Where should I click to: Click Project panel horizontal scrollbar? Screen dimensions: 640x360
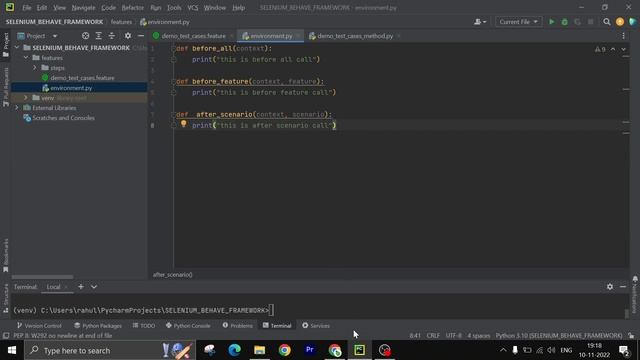42,277
